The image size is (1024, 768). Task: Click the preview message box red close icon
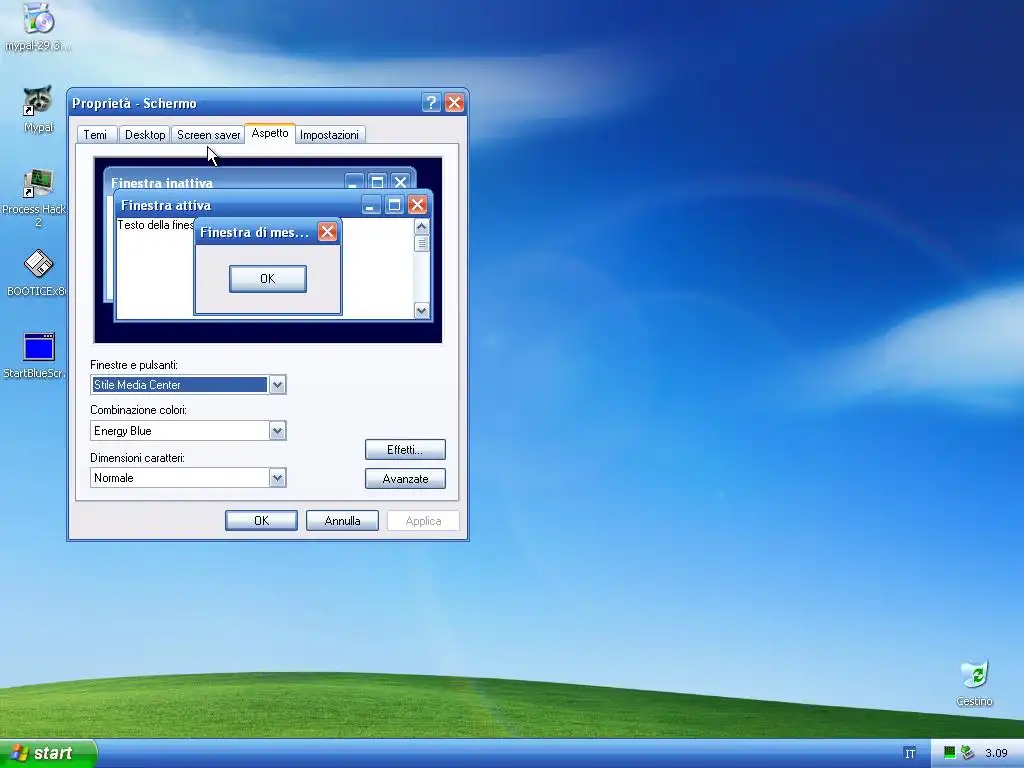pos(327,232)
